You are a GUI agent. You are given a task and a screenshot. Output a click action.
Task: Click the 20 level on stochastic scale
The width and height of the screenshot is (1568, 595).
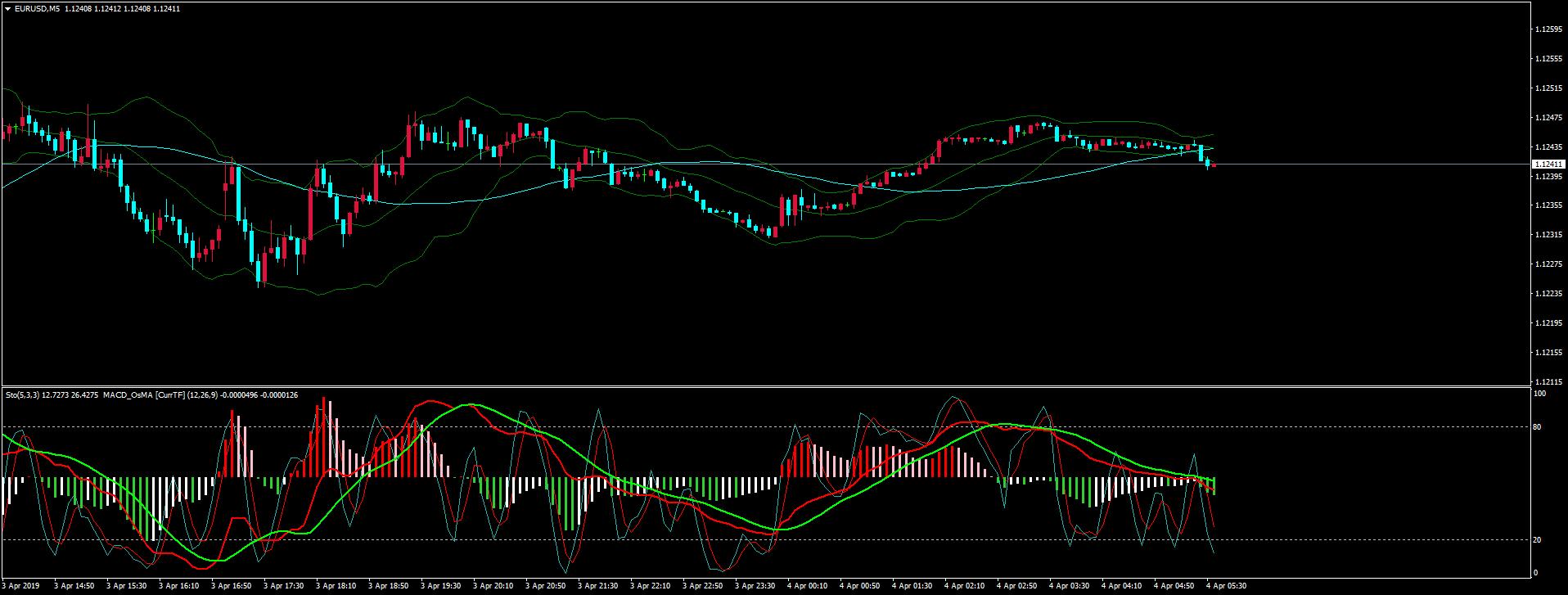1539,540
